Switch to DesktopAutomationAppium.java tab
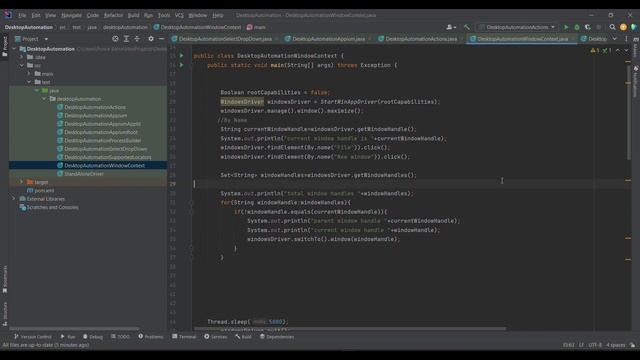This screenshot has height=360, width=640. (x=328, y=39)
